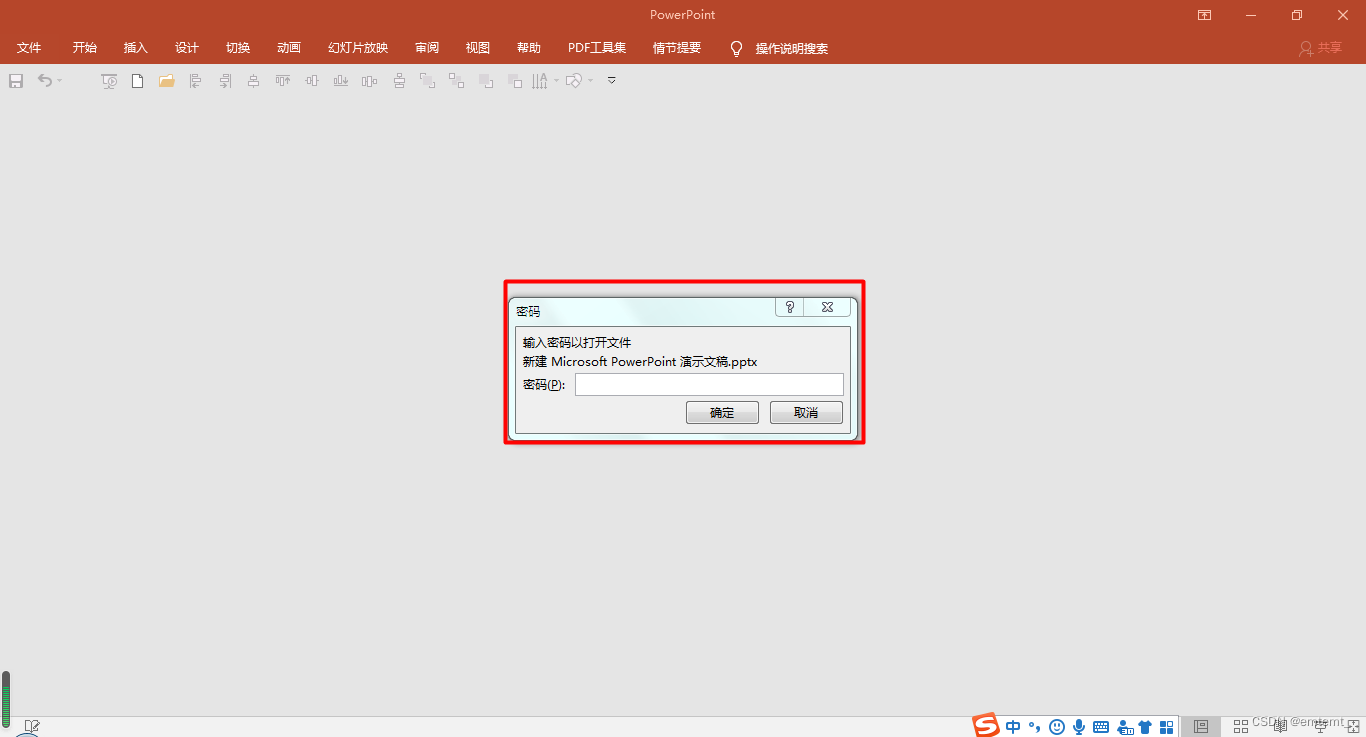
Task: Switch to the 设计 tab
Action: click(x=187, y=48)
